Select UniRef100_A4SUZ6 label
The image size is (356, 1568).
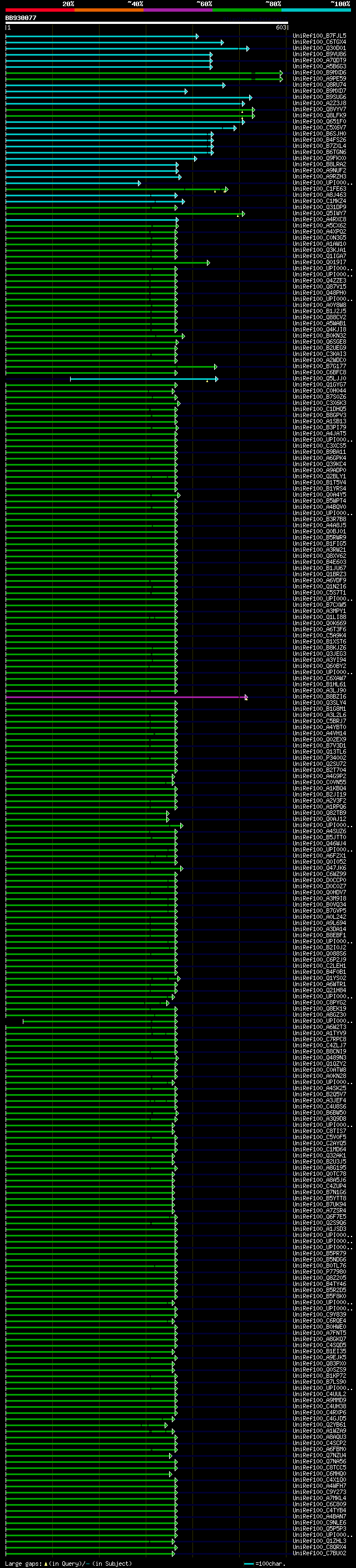point(319,832)
